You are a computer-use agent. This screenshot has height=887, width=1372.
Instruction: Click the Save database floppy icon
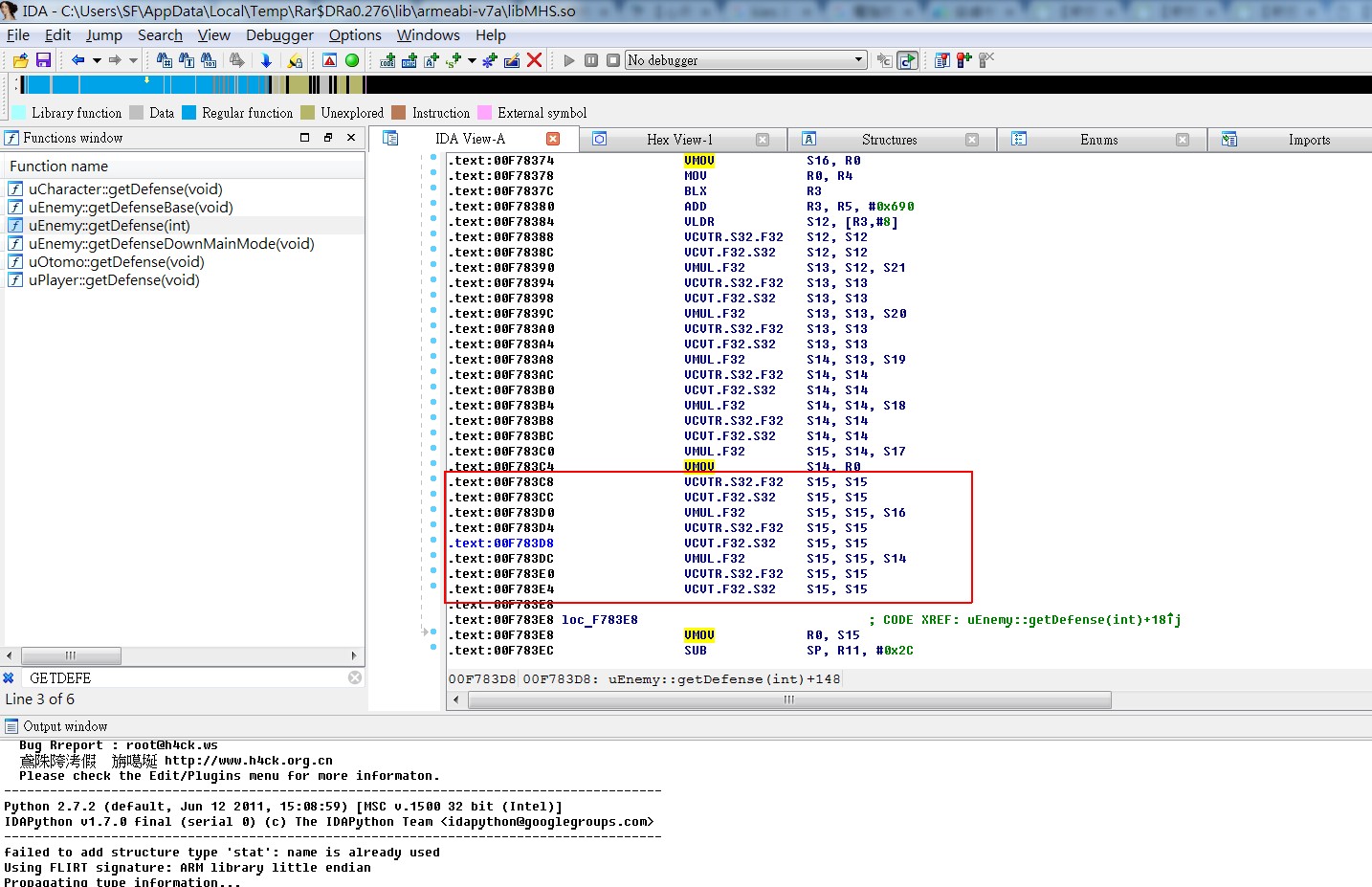[x=43, y=60]
